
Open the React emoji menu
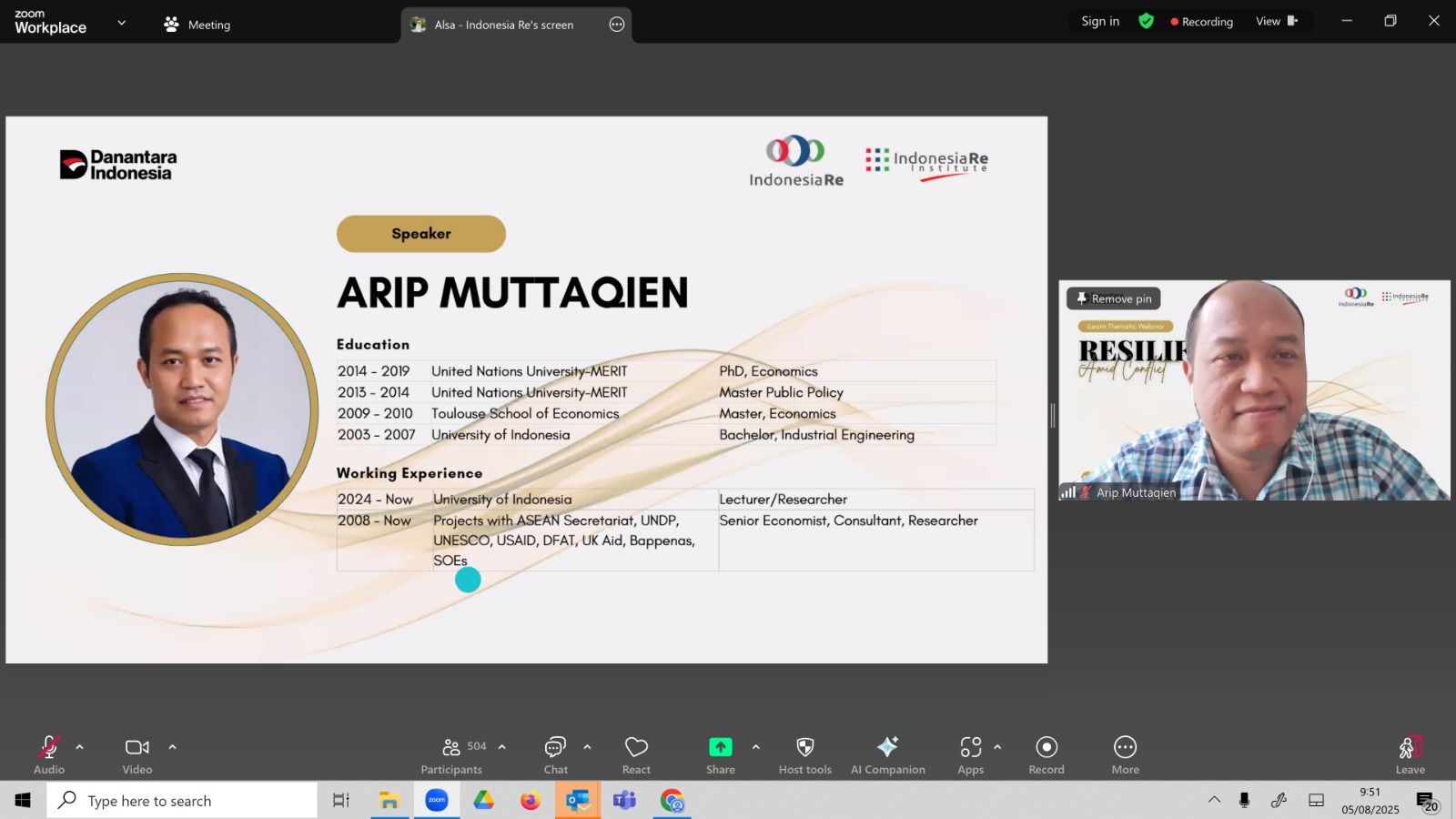coord(636,754)
